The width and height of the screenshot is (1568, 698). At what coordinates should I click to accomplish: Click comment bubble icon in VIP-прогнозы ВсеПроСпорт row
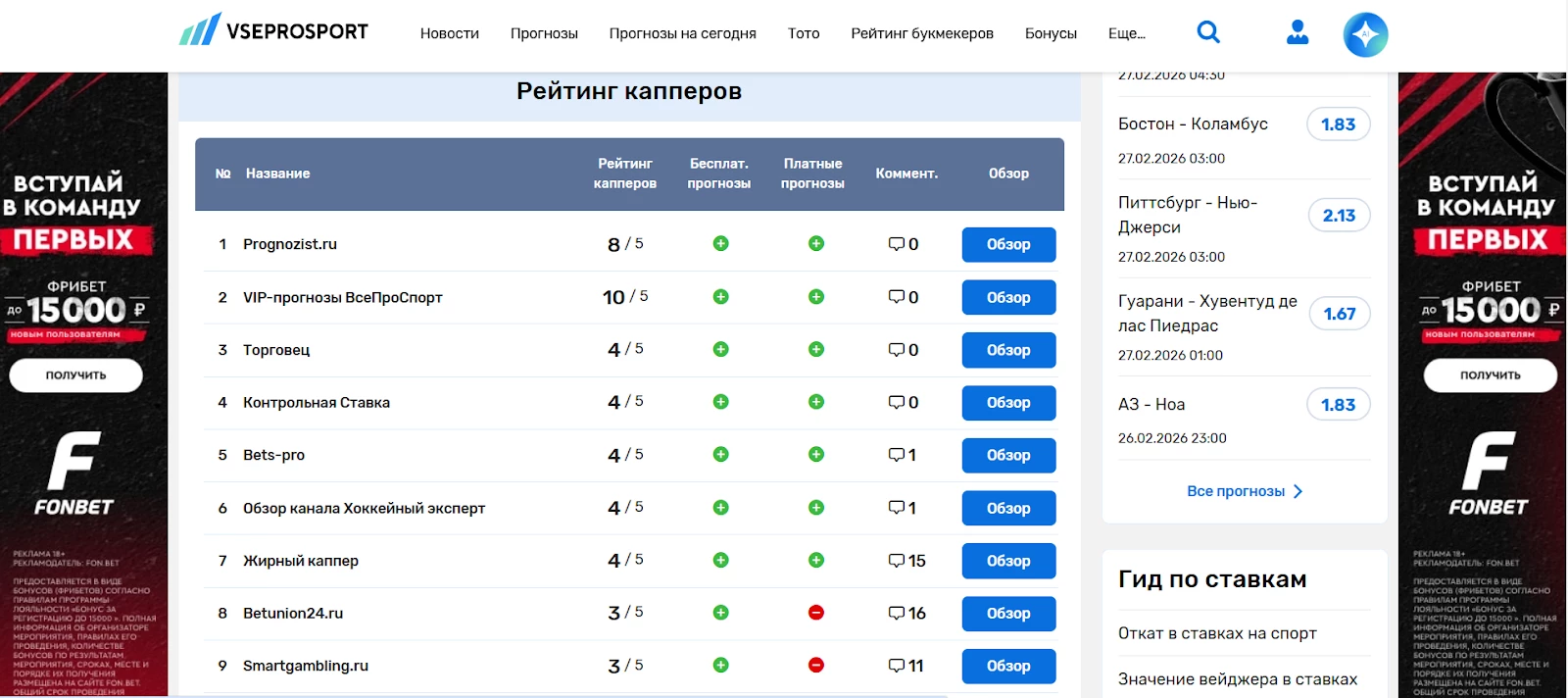(x=896, y=297)
